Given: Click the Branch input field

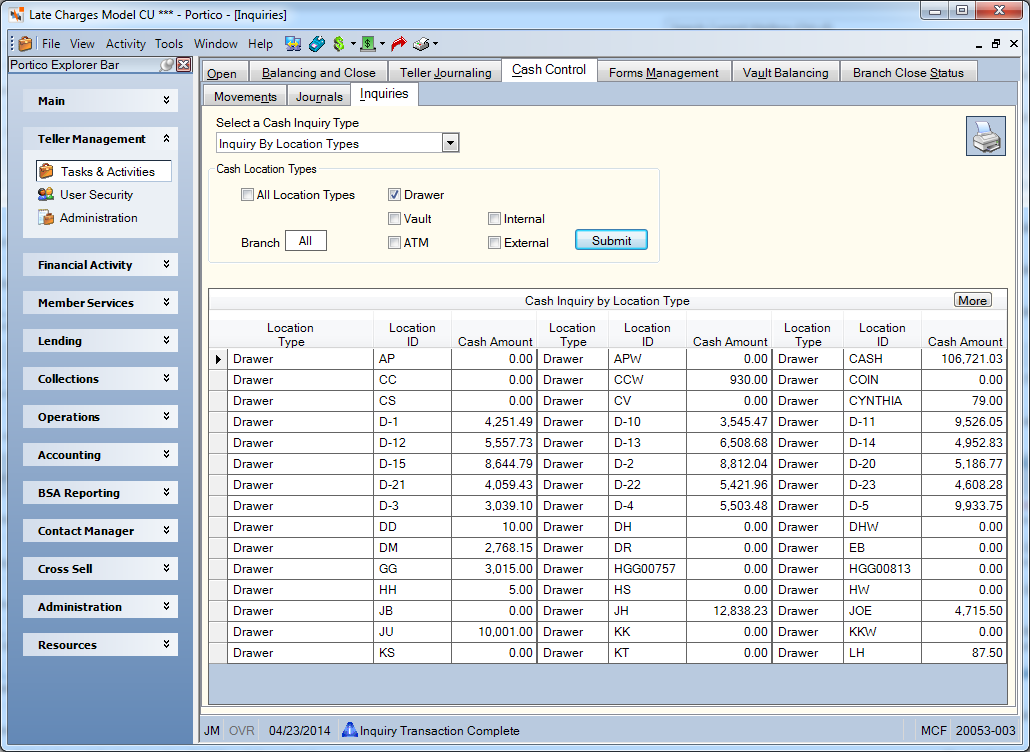Looking at the screenshot, I should [305, 241].
